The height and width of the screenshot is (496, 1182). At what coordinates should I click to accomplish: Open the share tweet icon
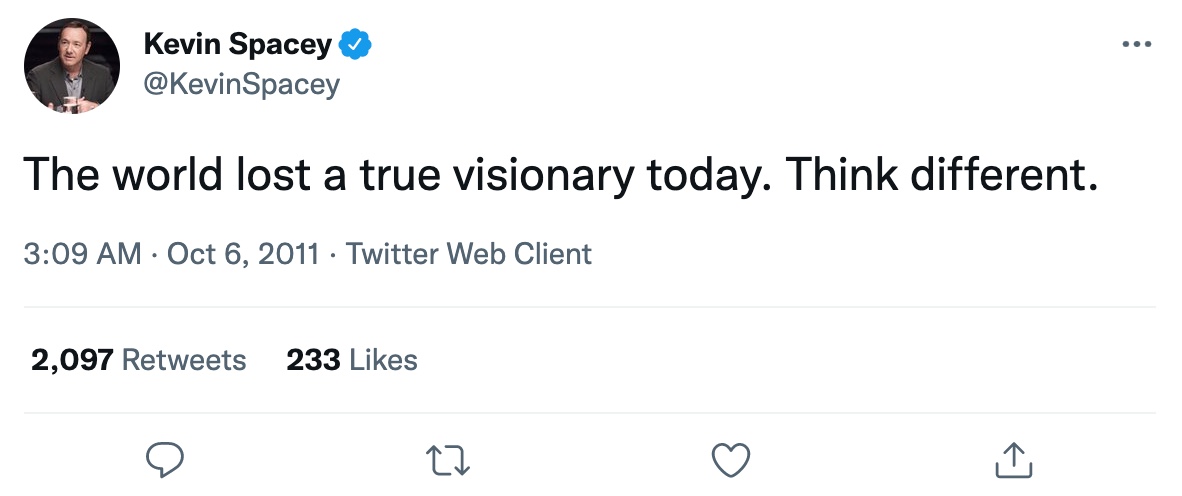click(x=1014, y=459)
